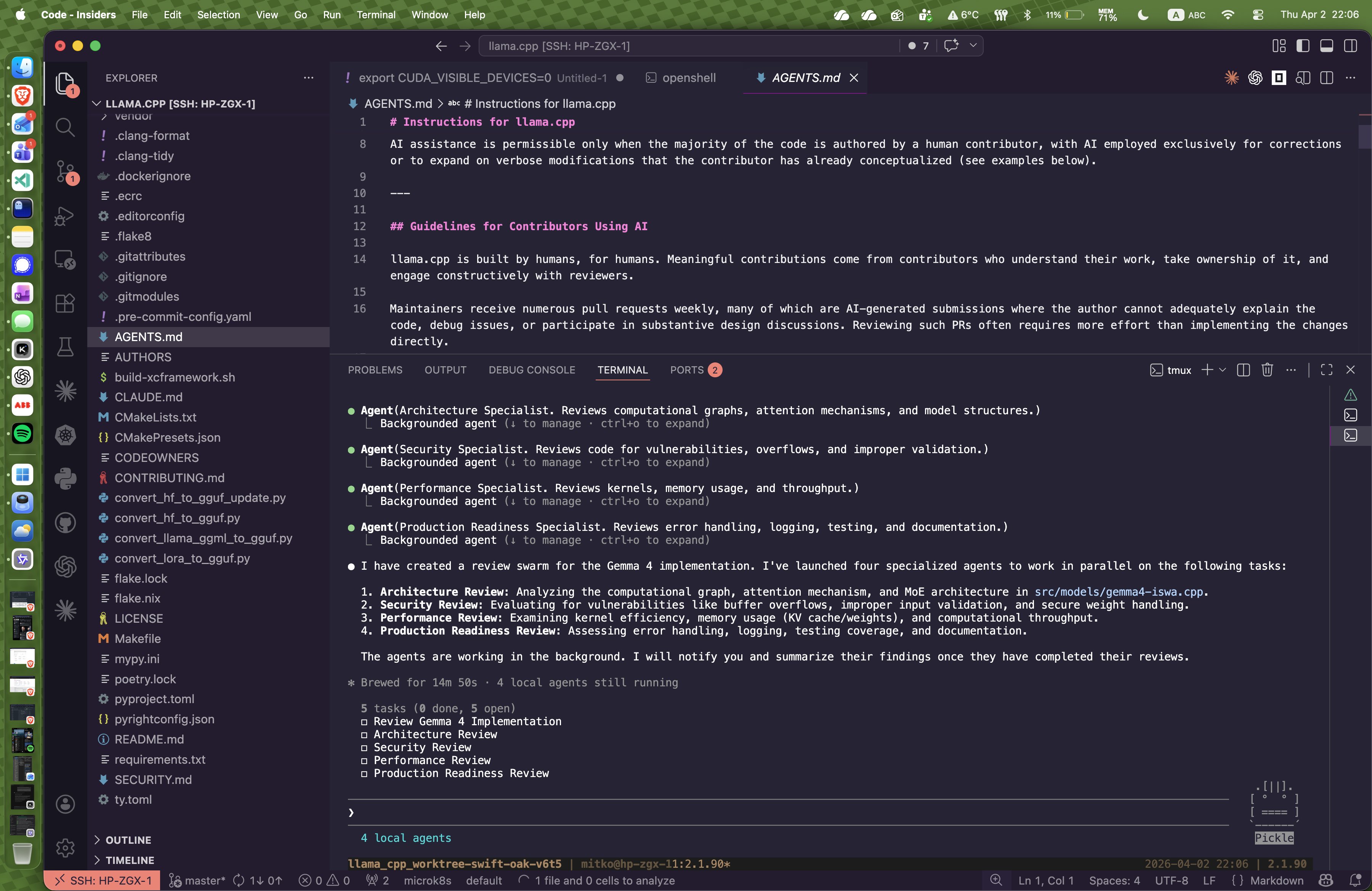
Task: Open new terminal launch profile dropdown
Action: [1223, 370]
